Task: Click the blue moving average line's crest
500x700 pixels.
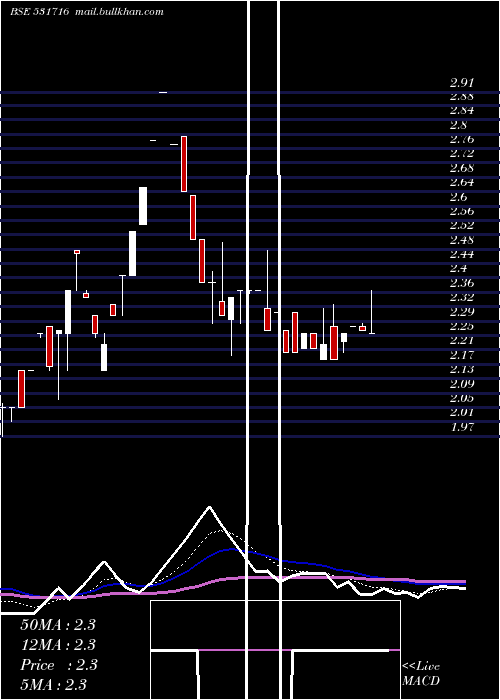Action: pos(231,549)
